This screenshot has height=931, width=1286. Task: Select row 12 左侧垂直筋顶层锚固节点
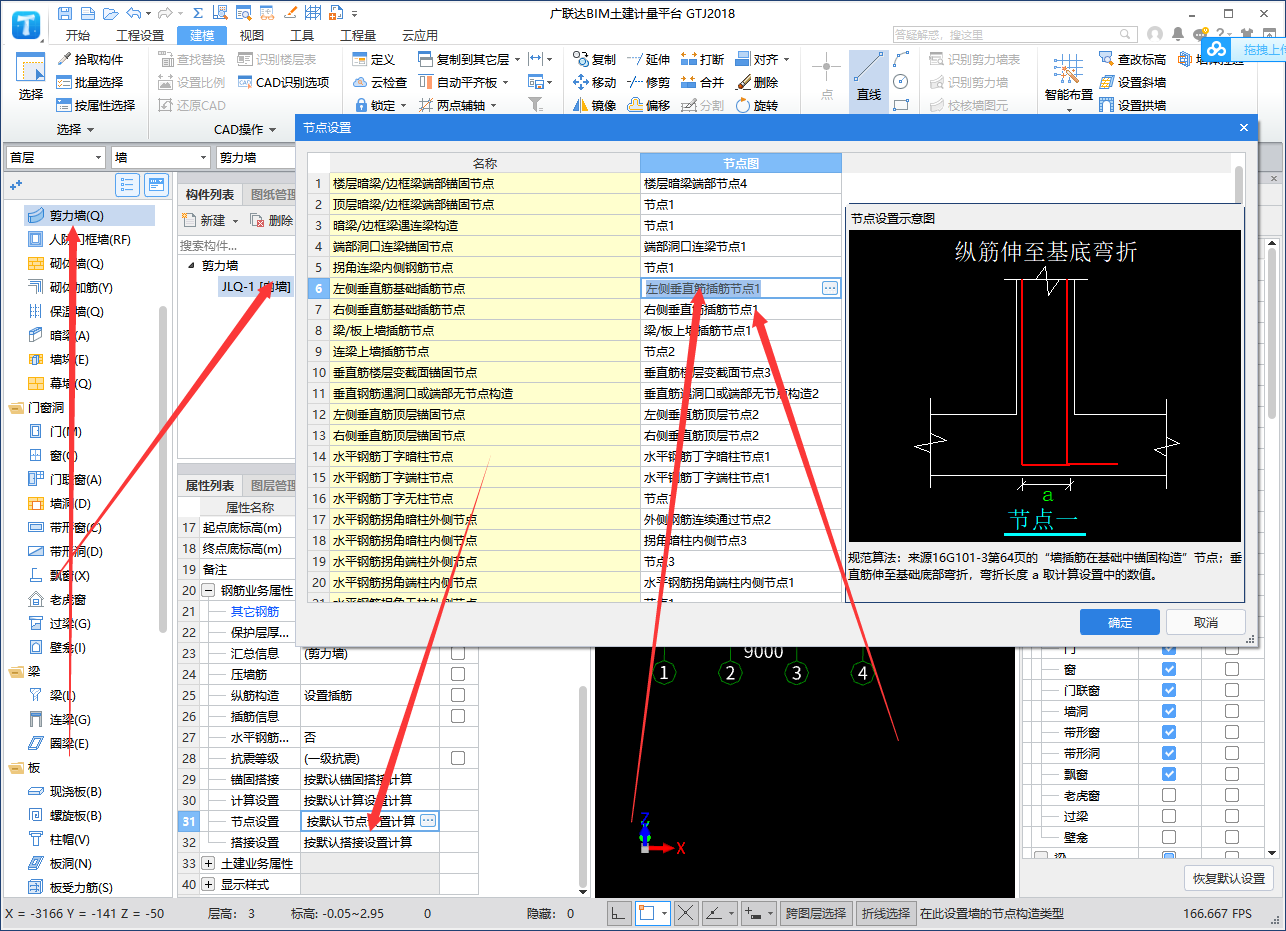pyautogui.click(x=574, y=414)
